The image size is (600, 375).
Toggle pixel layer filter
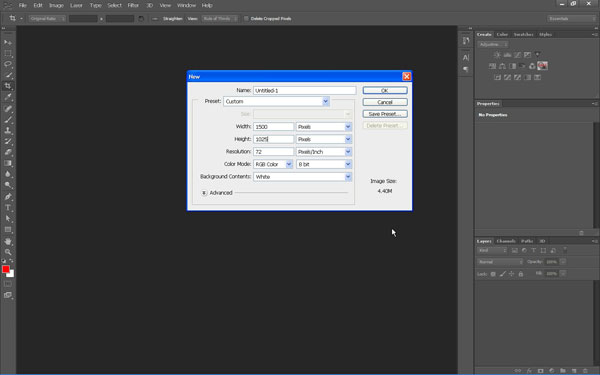[515, 251]
